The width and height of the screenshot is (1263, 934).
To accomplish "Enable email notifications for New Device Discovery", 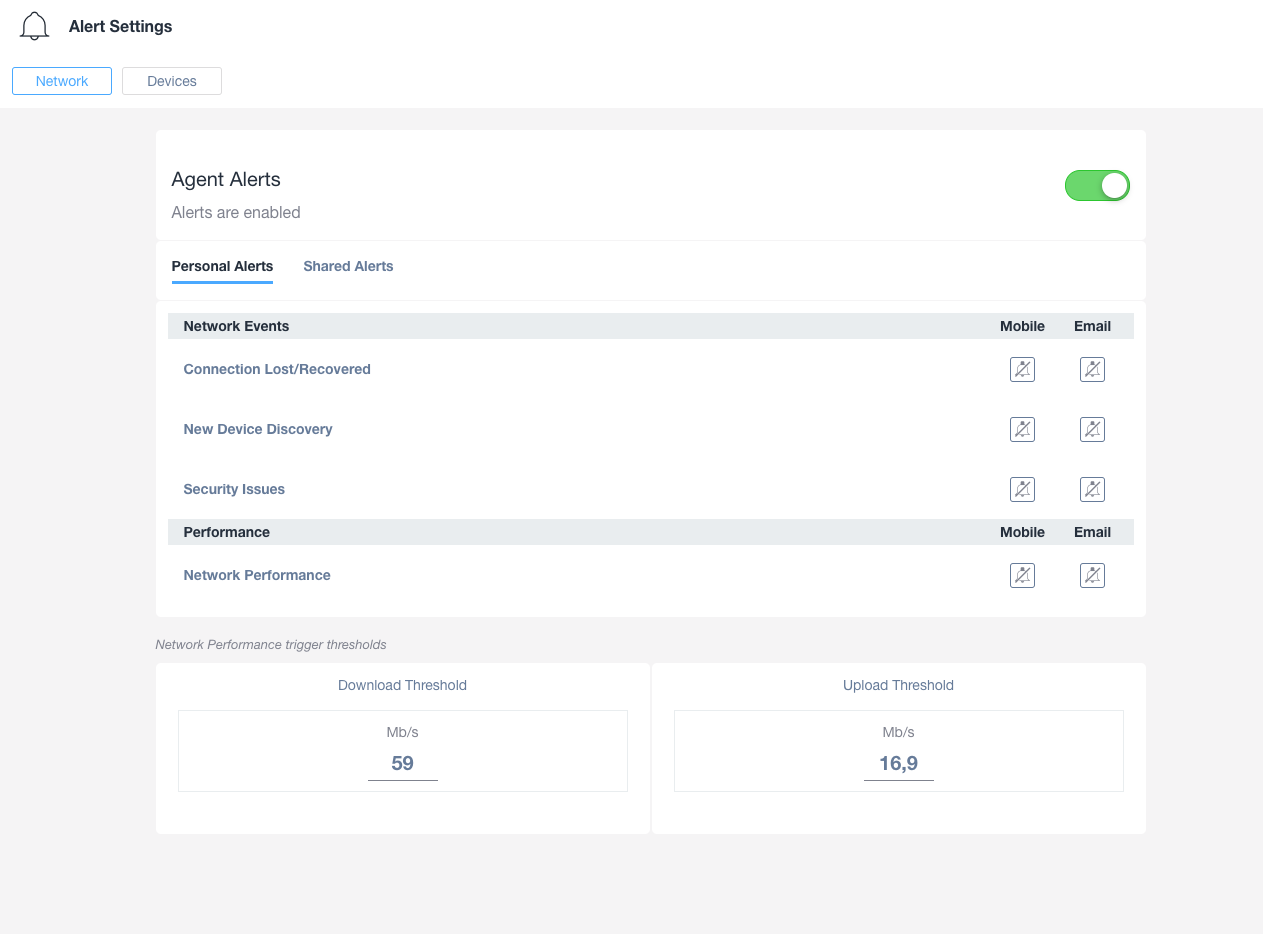I will 1092,429.
